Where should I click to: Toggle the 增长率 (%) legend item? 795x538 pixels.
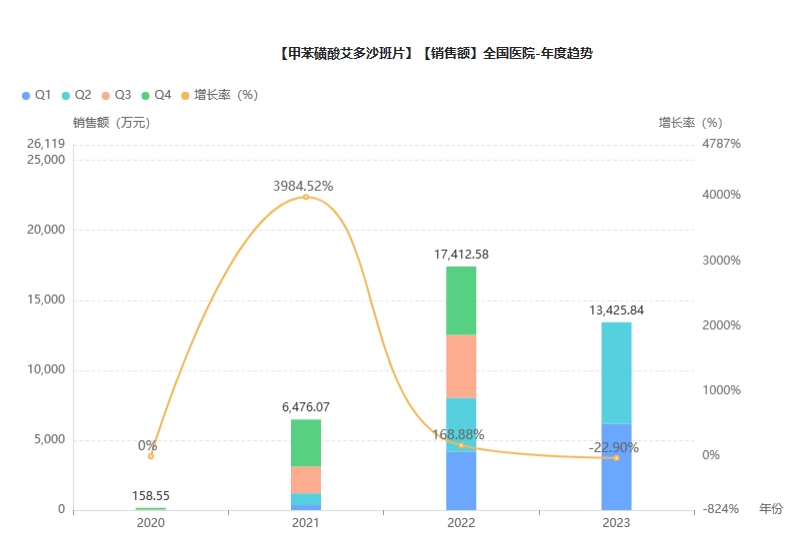click(225, 95)
